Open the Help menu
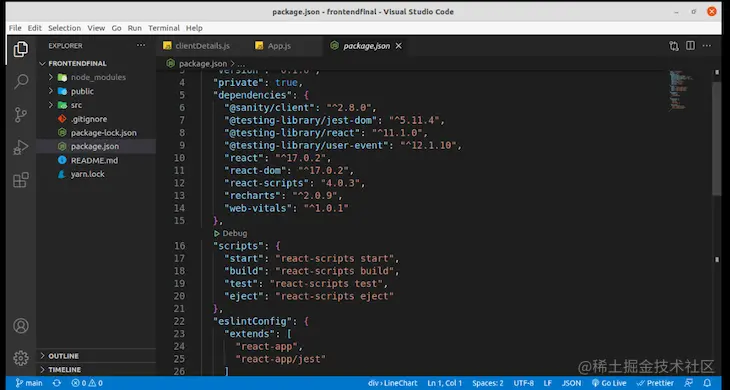730x390 pixels. (194, 28)
